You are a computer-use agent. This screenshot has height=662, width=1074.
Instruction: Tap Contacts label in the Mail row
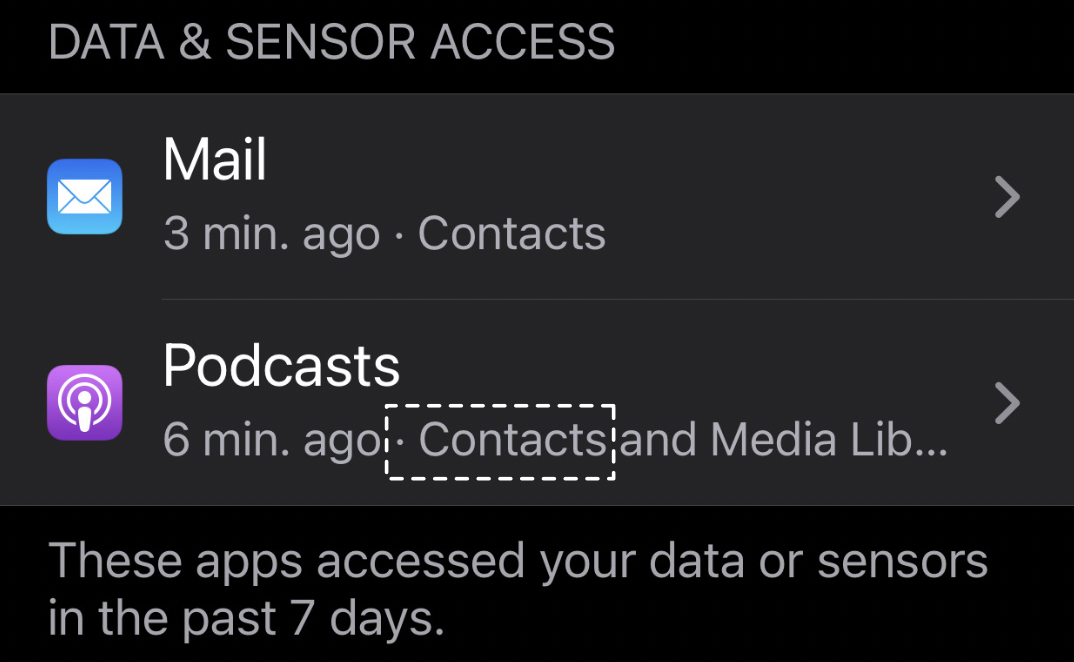pyautogui.click(x=511, y=234)
